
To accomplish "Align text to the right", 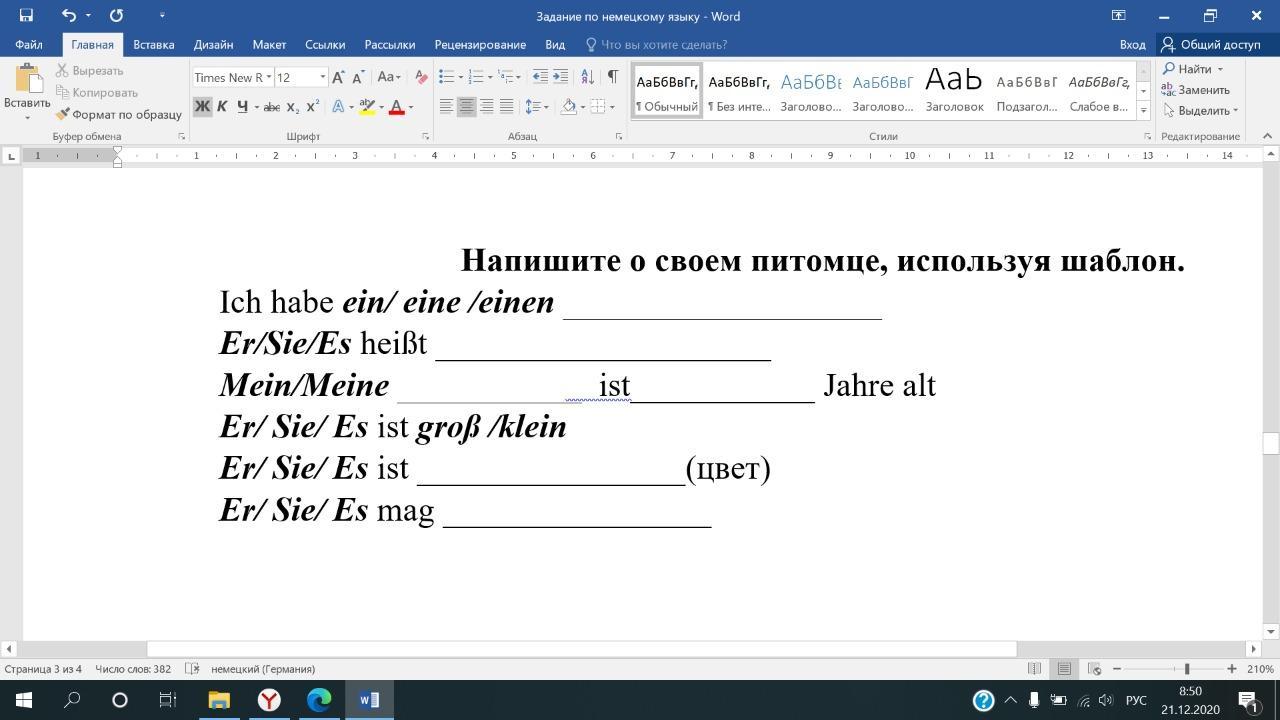I will [x=486, y=107].
